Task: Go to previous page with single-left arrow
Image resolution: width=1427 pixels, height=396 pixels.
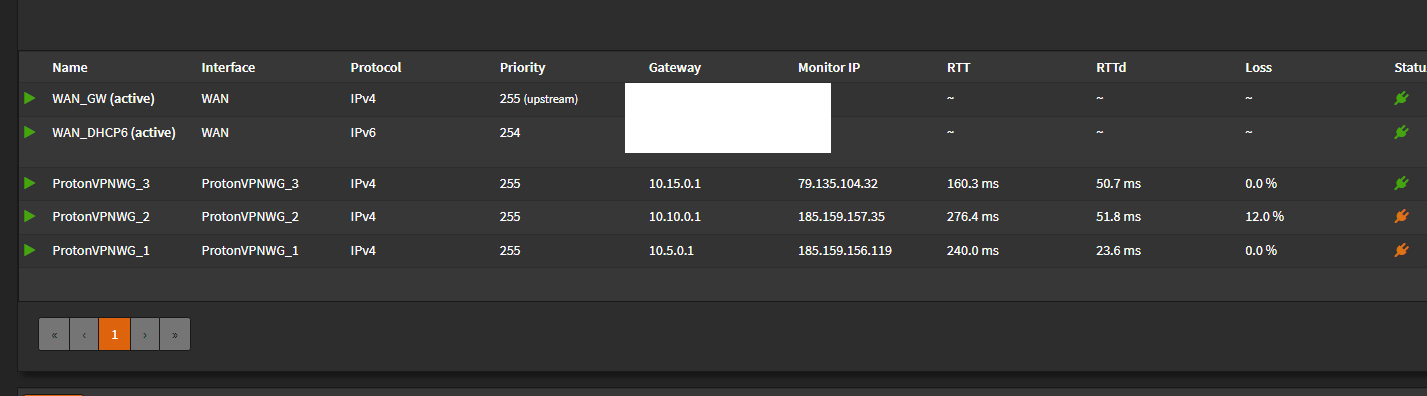Action: pos(84,334)
